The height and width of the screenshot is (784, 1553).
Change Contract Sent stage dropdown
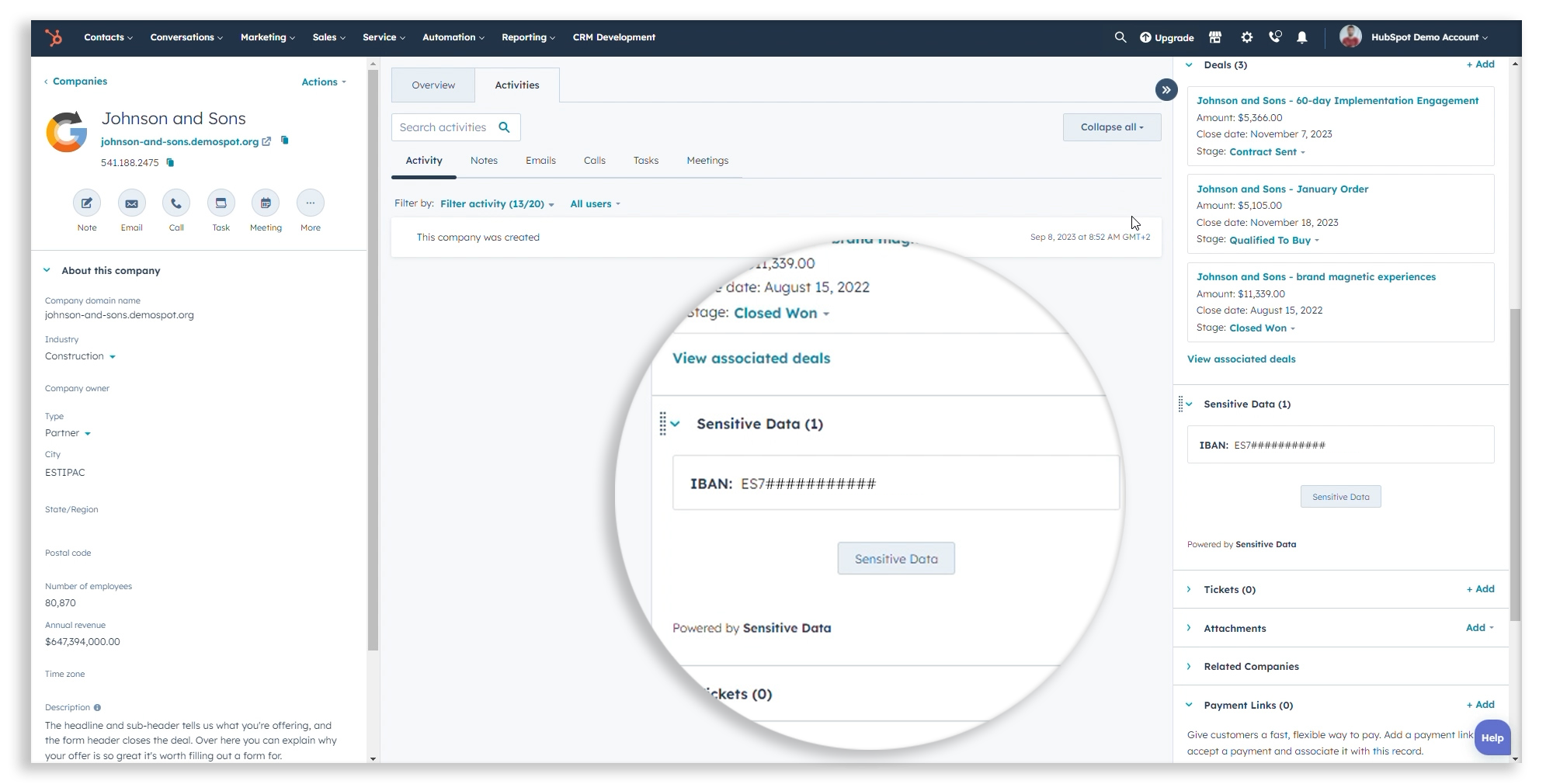click(x=1267, y=152)
